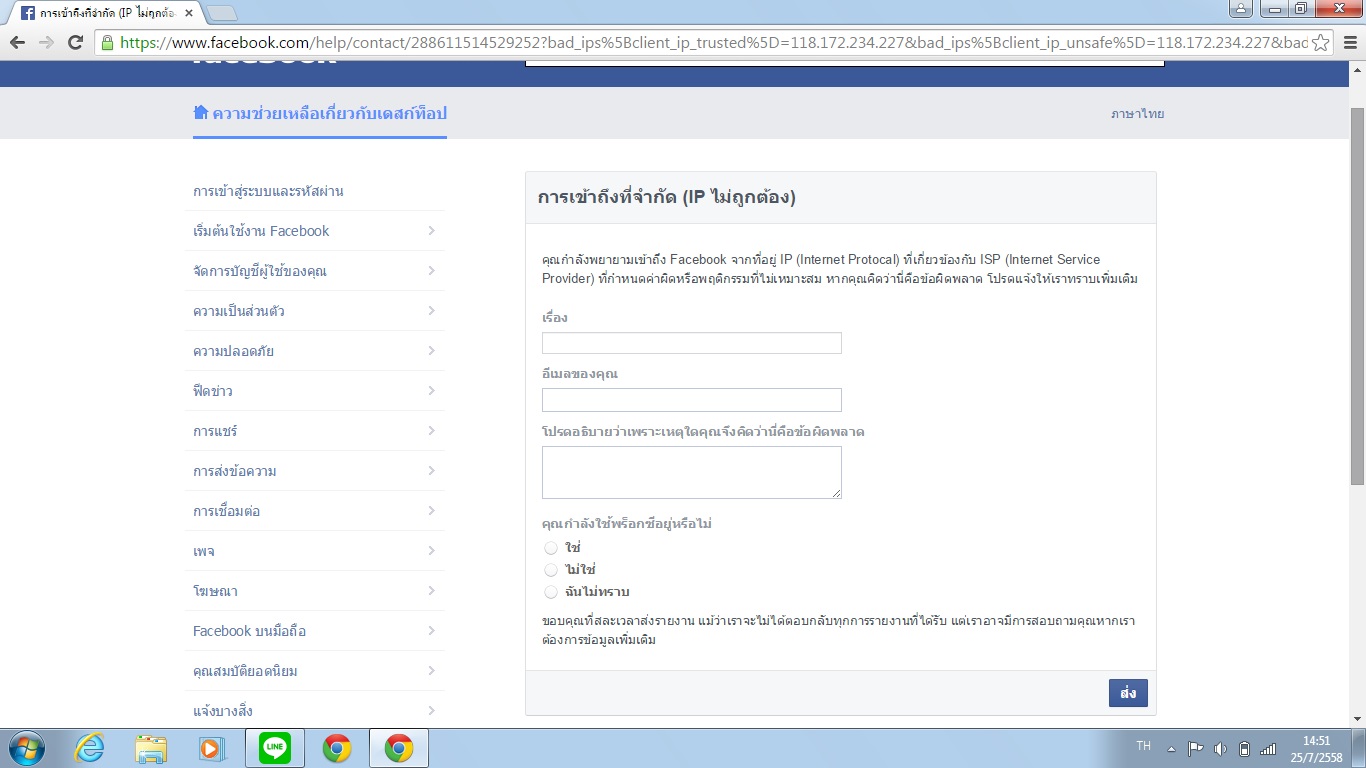
Task: Select the 'ไม่ใช่' radio button
Action: 550,570
